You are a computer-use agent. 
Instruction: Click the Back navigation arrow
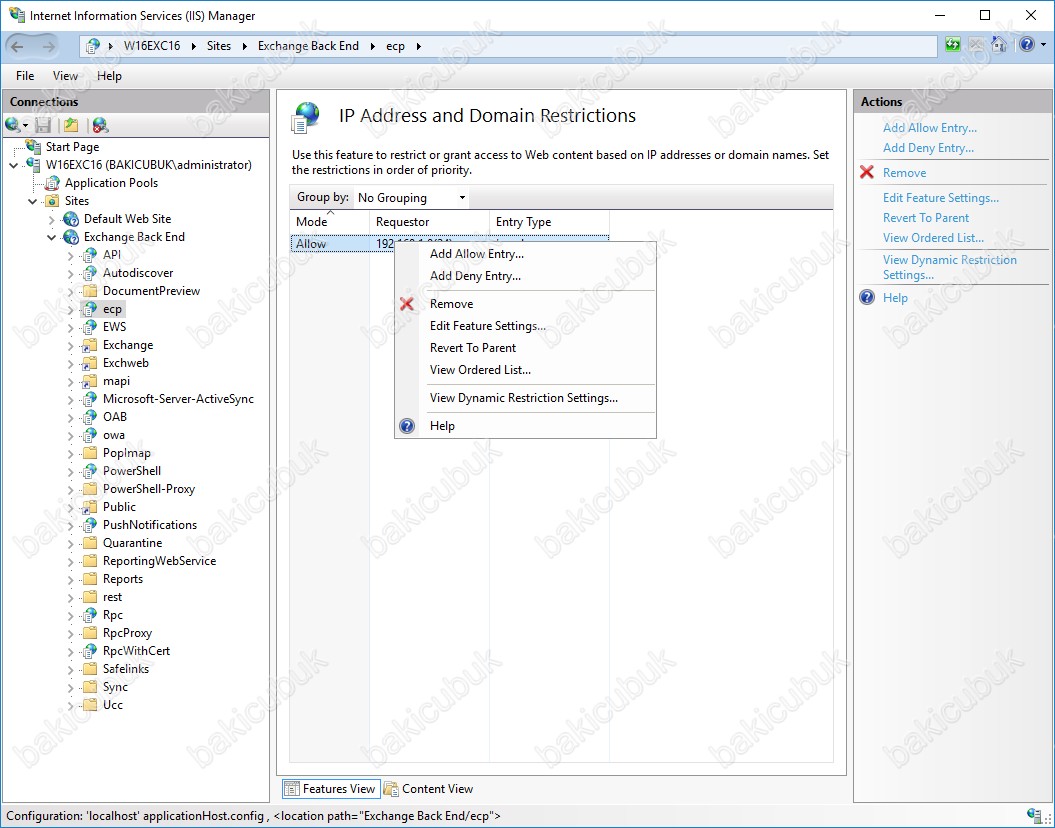coord(17,46)
